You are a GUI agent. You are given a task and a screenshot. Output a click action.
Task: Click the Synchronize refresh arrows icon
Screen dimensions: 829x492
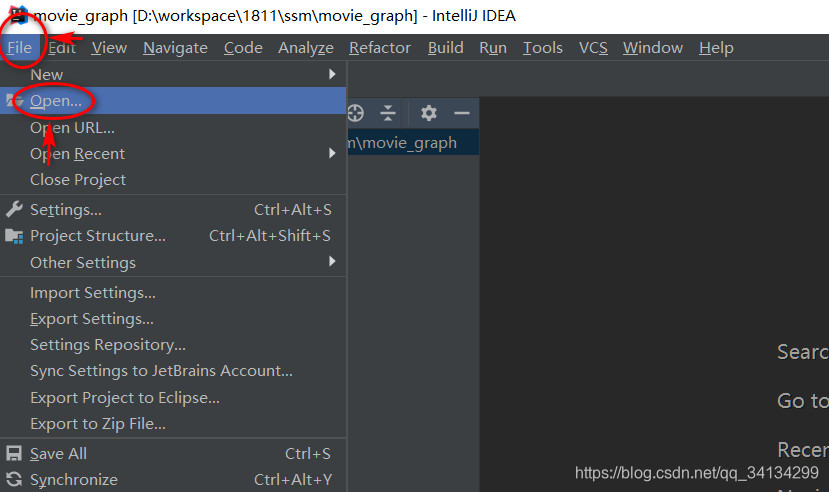tap(14, 479)
